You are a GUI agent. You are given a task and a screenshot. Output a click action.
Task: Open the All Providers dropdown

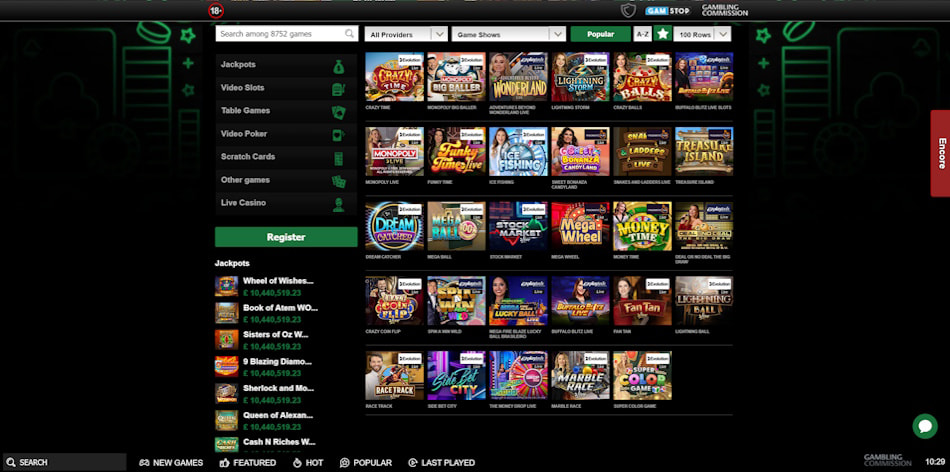tap(406, 35)
